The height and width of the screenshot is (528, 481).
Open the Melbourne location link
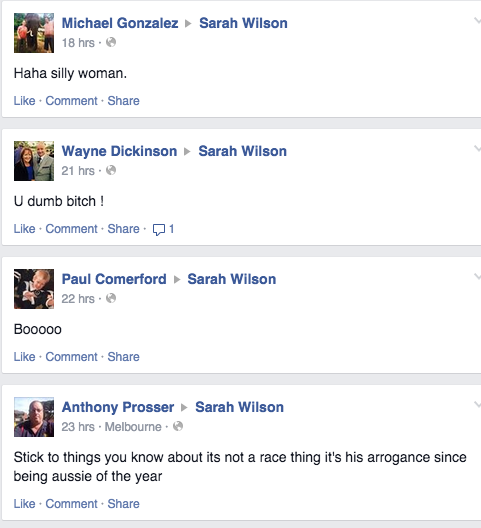coord(133,427)
